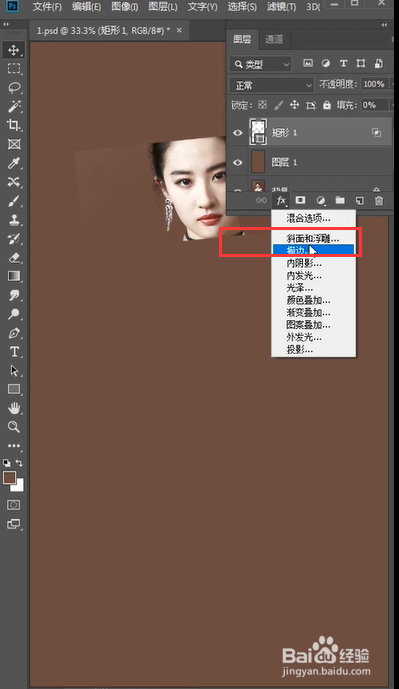Screen dimensions: 399x689
Task: Choose 内阴影... layer style
Action: pyautogui.click(x=313, y=263)
